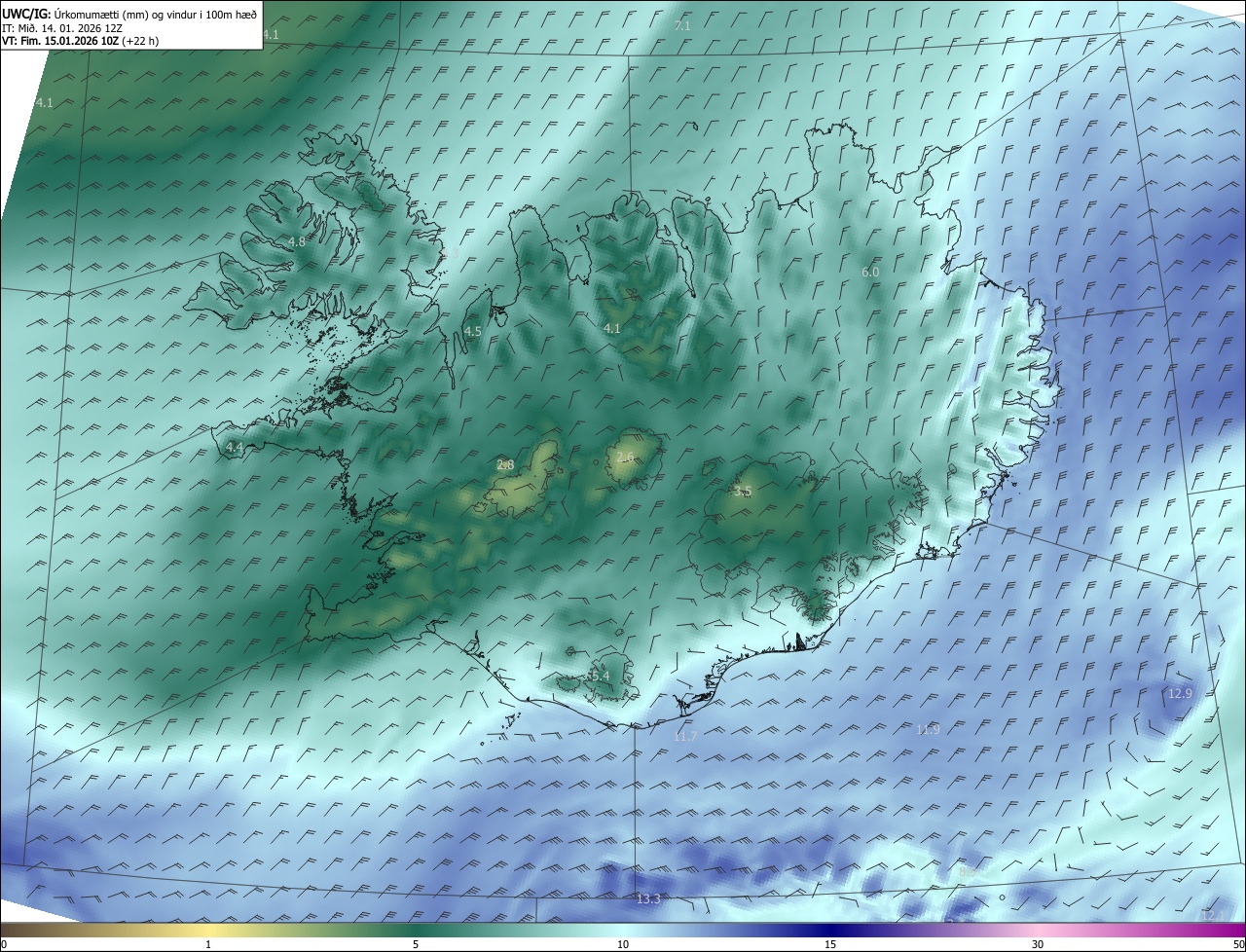Click the 4.8 value over the Westfjords
Viewport: 1246px width, 952px height.
297,241
